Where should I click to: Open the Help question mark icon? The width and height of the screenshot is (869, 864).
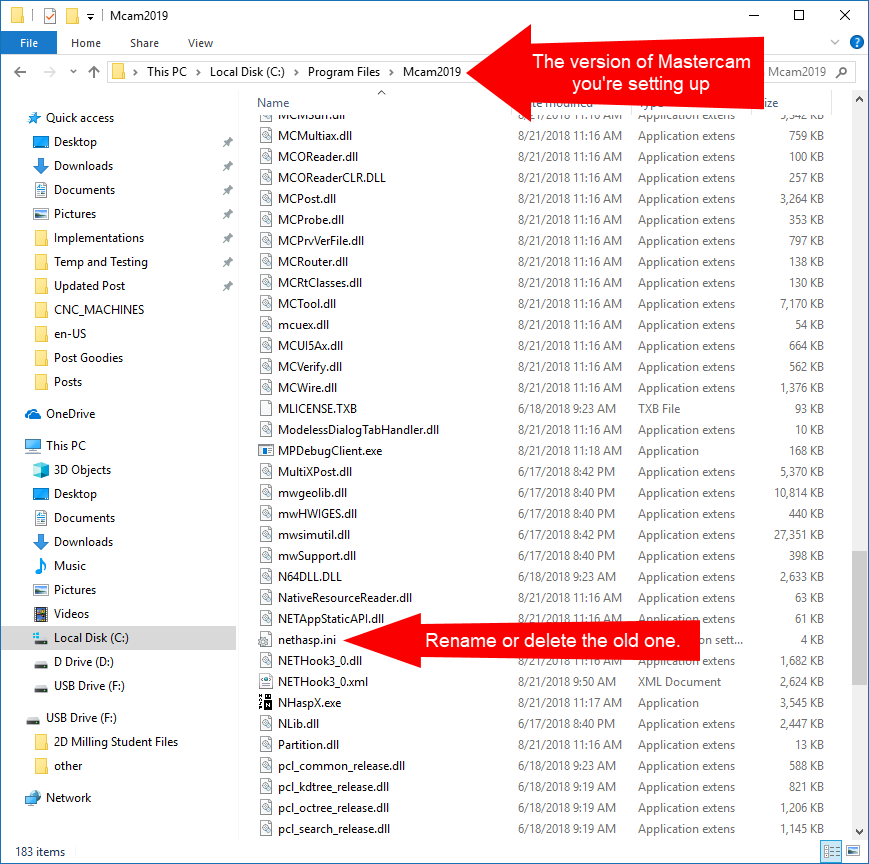[x=856, y=42]
